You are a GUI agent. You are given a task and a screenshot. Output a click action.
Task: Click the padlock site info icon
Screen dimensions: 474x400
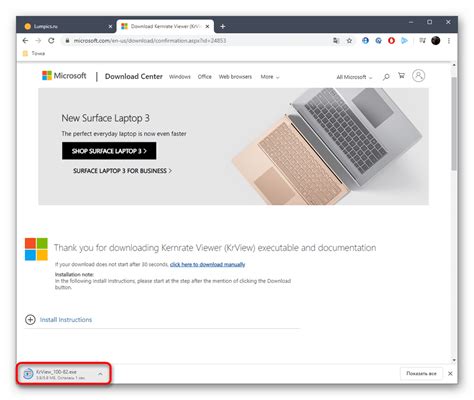[67, 41]
